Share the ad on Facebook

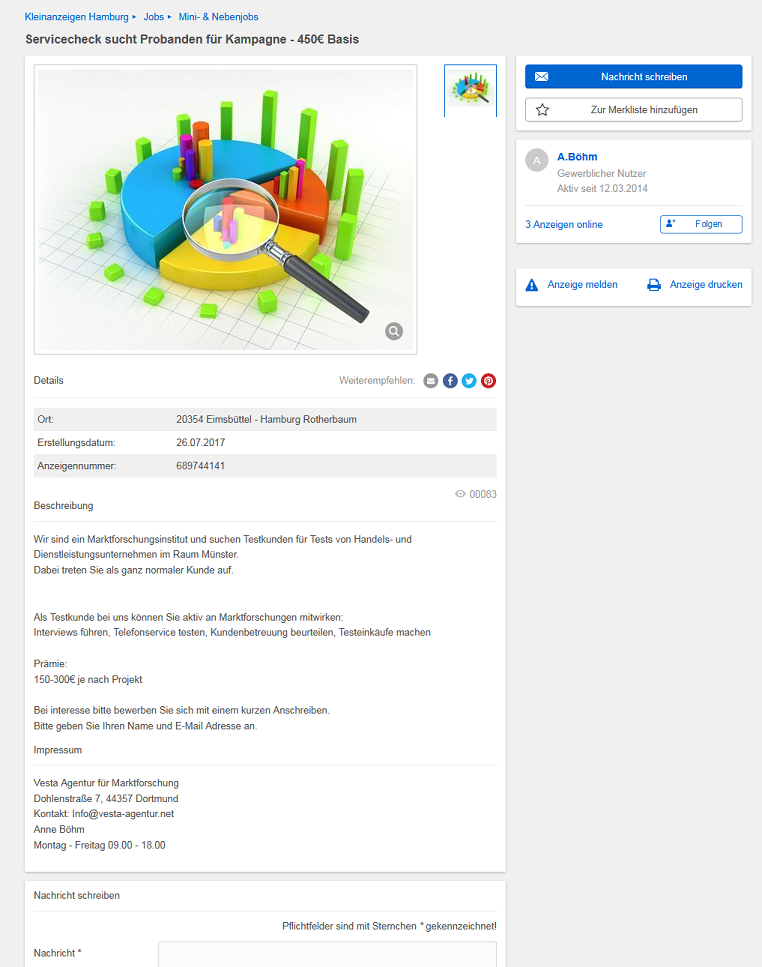pos(450,381)
